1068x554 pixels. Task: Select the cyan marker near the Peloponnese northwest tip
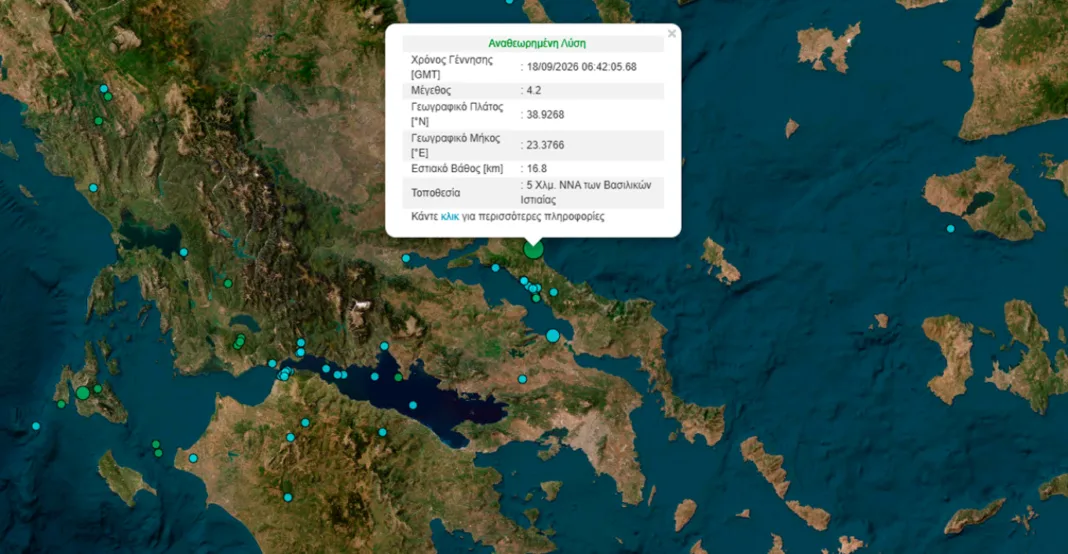[x=193, y=458]
